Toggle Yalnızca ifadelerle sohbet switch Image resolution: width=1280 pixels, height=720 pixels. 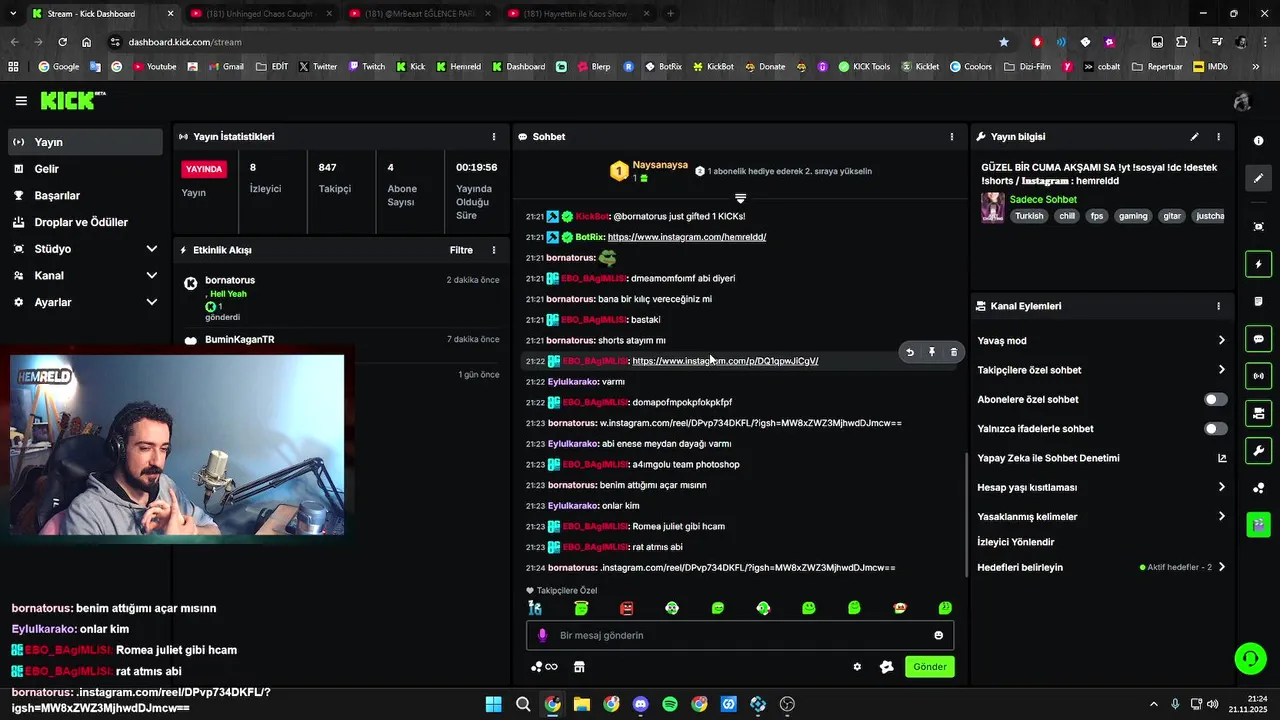point(1215,429)
